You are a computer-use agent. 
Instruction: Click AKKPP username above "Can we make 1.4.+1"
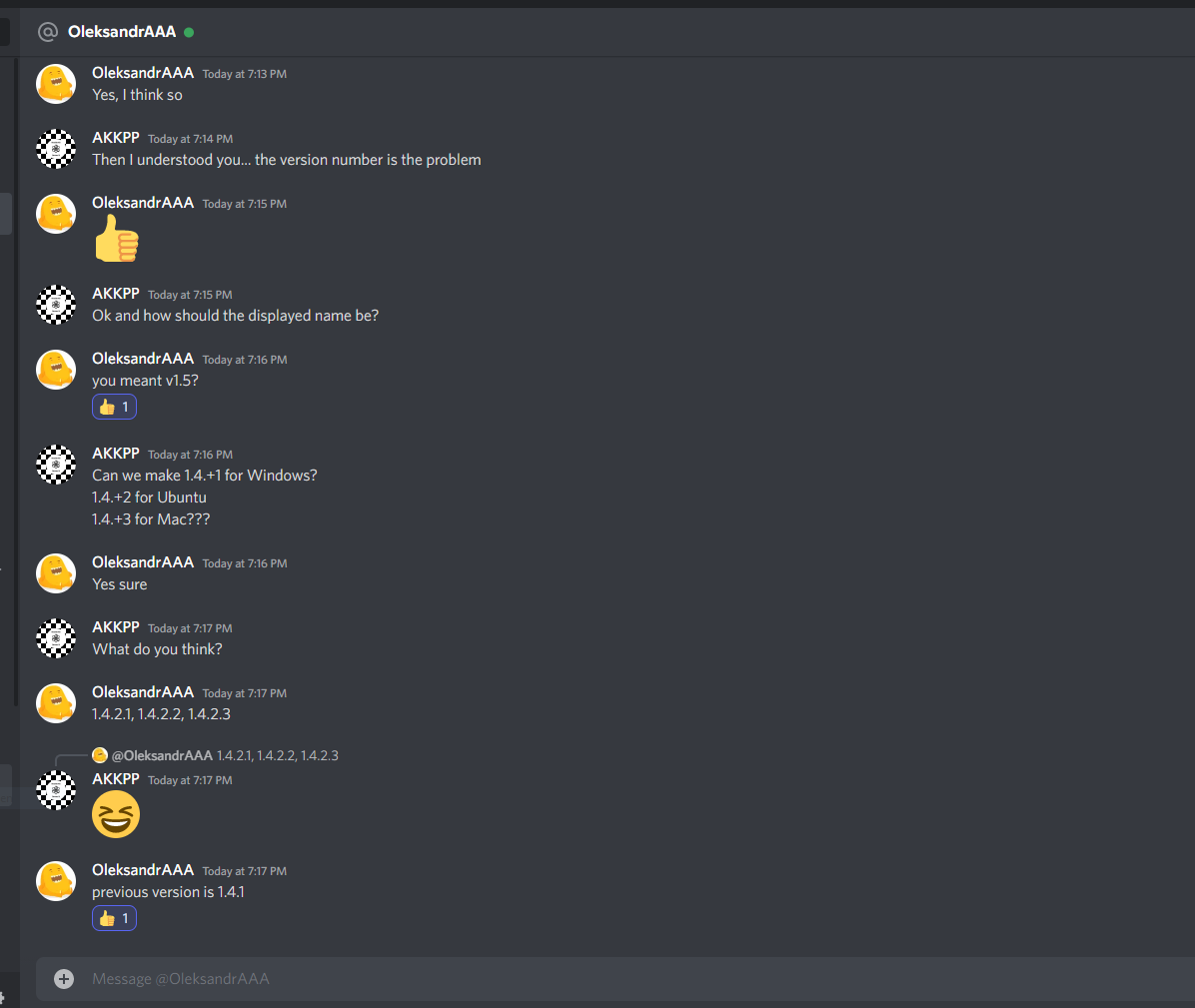tap(116, 454)
